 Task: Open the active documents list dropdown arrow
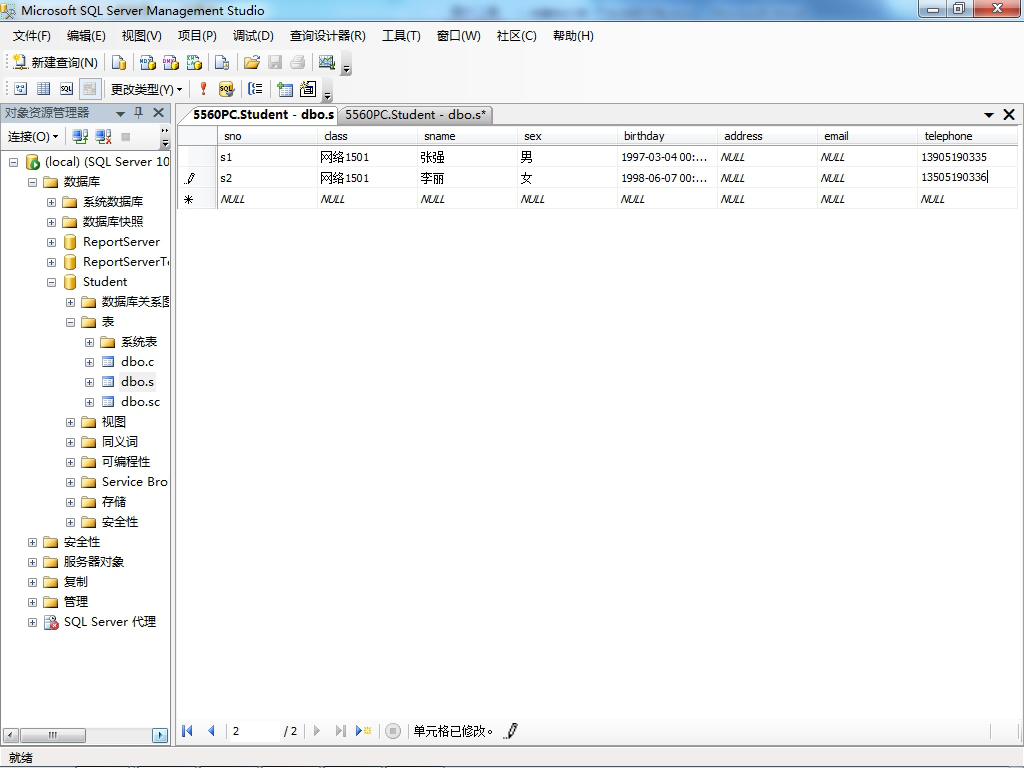[x=989, y=115]
